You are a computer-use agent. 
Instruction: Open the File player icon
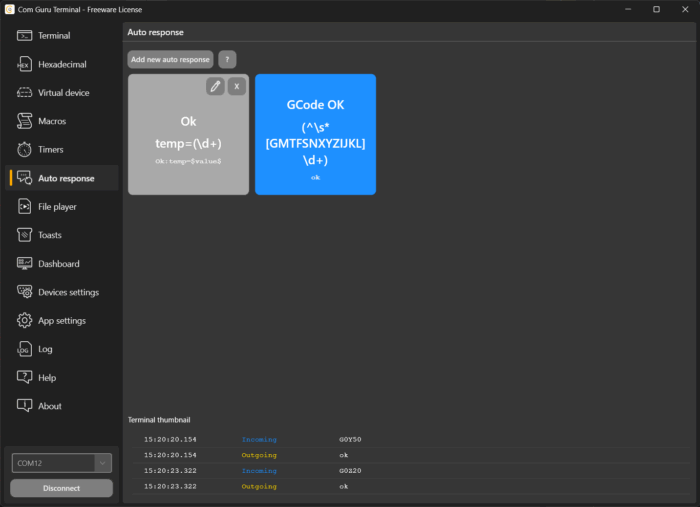(25, 207)
